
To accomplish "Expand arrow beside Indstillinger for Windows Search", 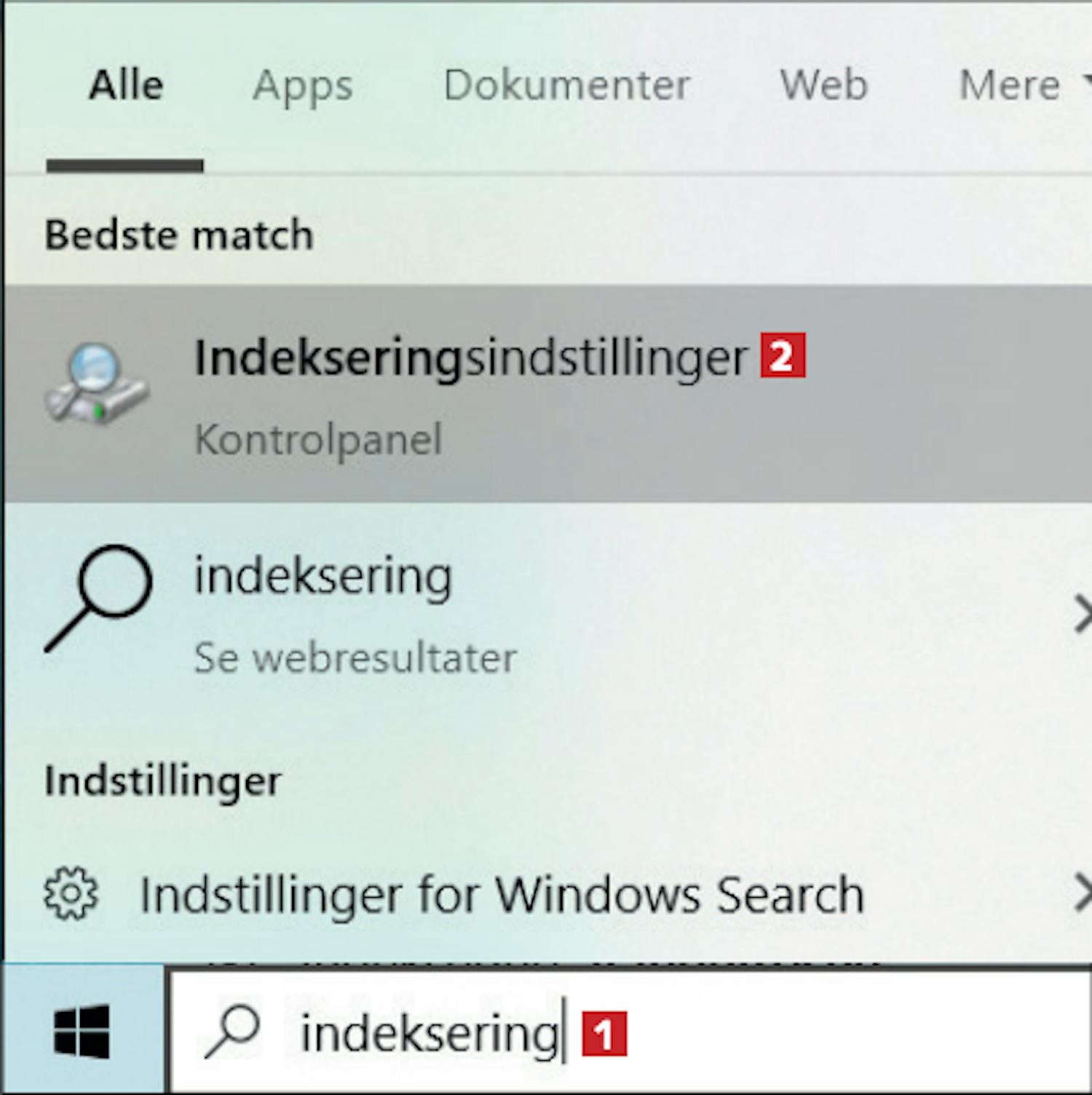I will pos(1083,893).
